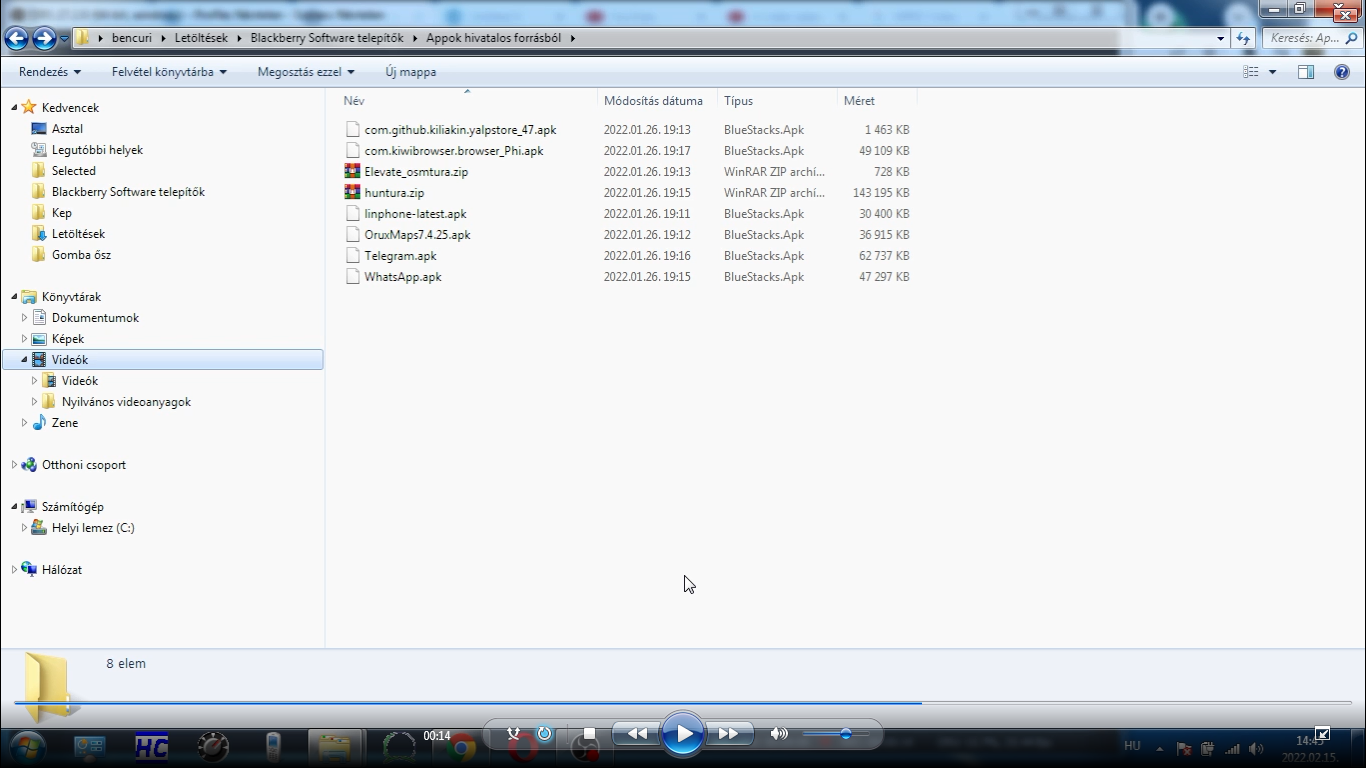Screen dimensions: 1366x768
Task: Expand the Helyi lemez (C:) node
Action: [24, 528]
